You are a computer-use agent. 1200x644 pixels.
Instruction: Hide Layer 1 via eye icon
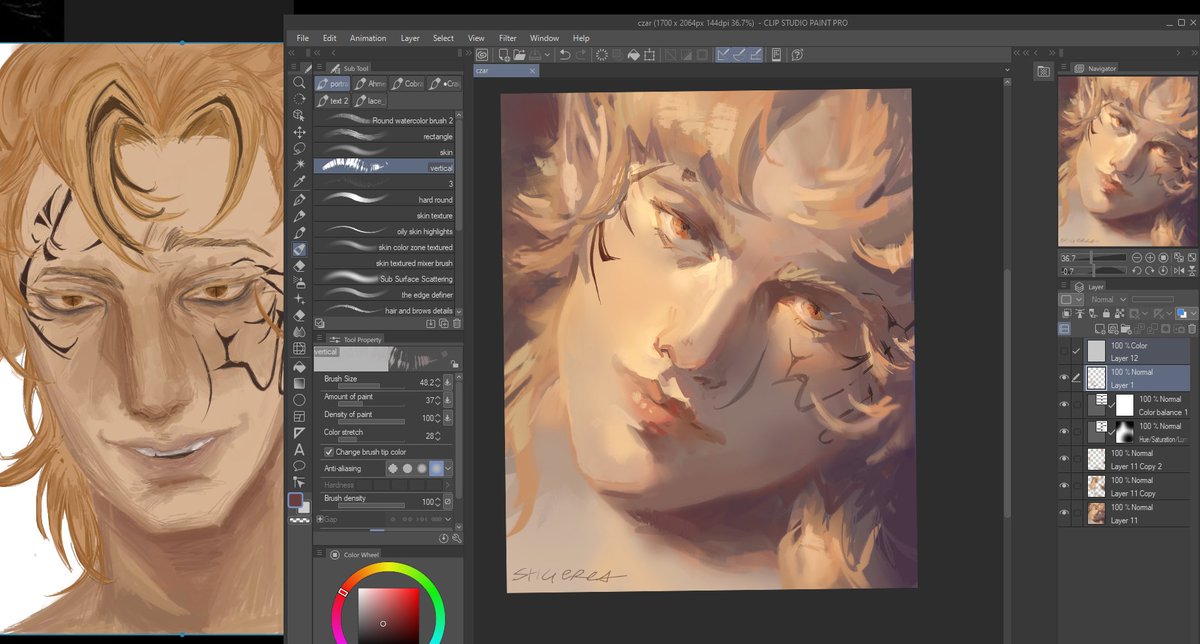point(1064,378)
